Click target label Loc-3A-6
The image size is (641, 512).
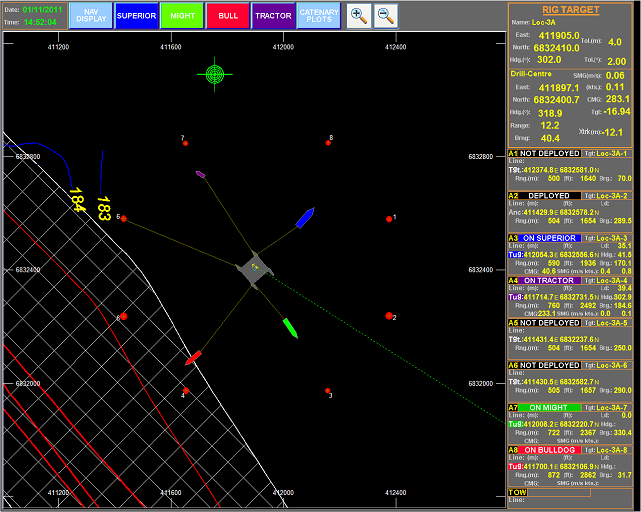[612, 365]
